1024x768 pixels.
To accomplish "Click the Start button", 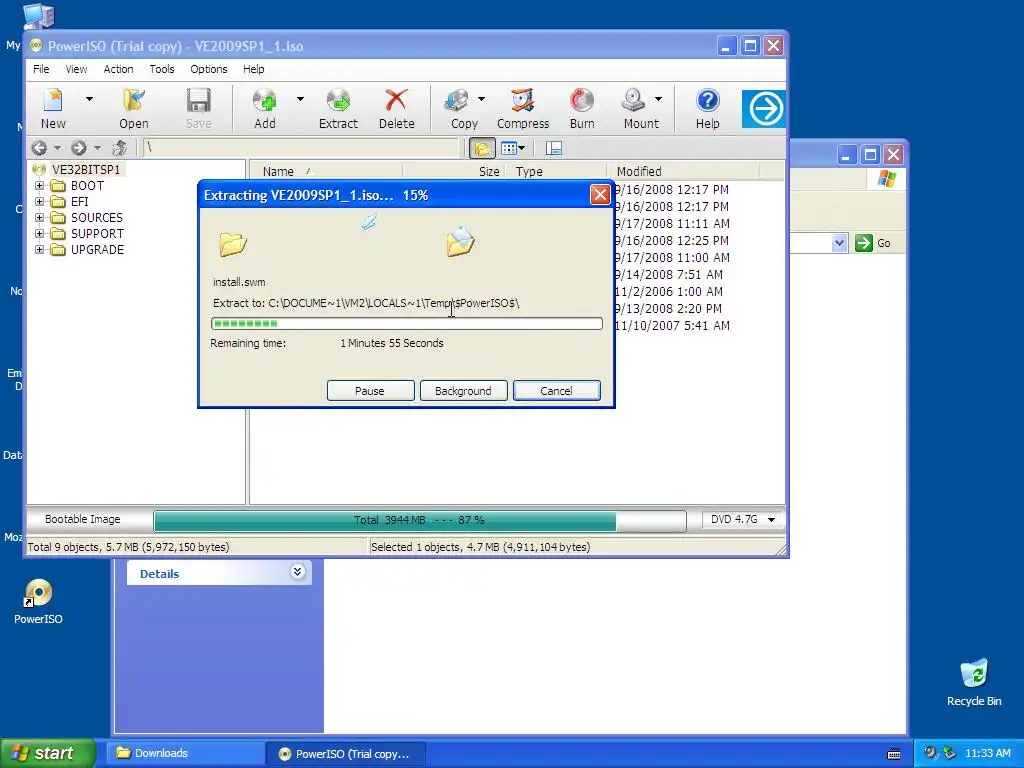I will point(47,753).
